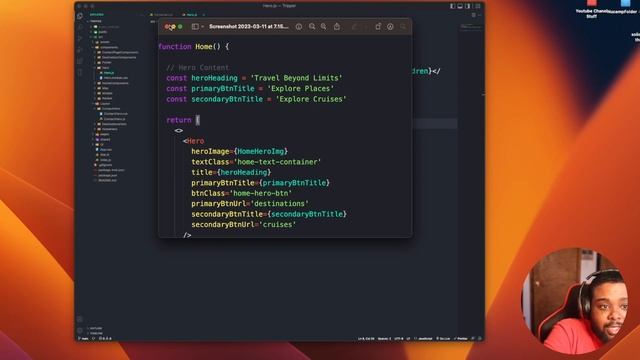Open Customize Layout icon in VS Code title bar
Viewport: 640px width, 360px height.
[478, 6]
